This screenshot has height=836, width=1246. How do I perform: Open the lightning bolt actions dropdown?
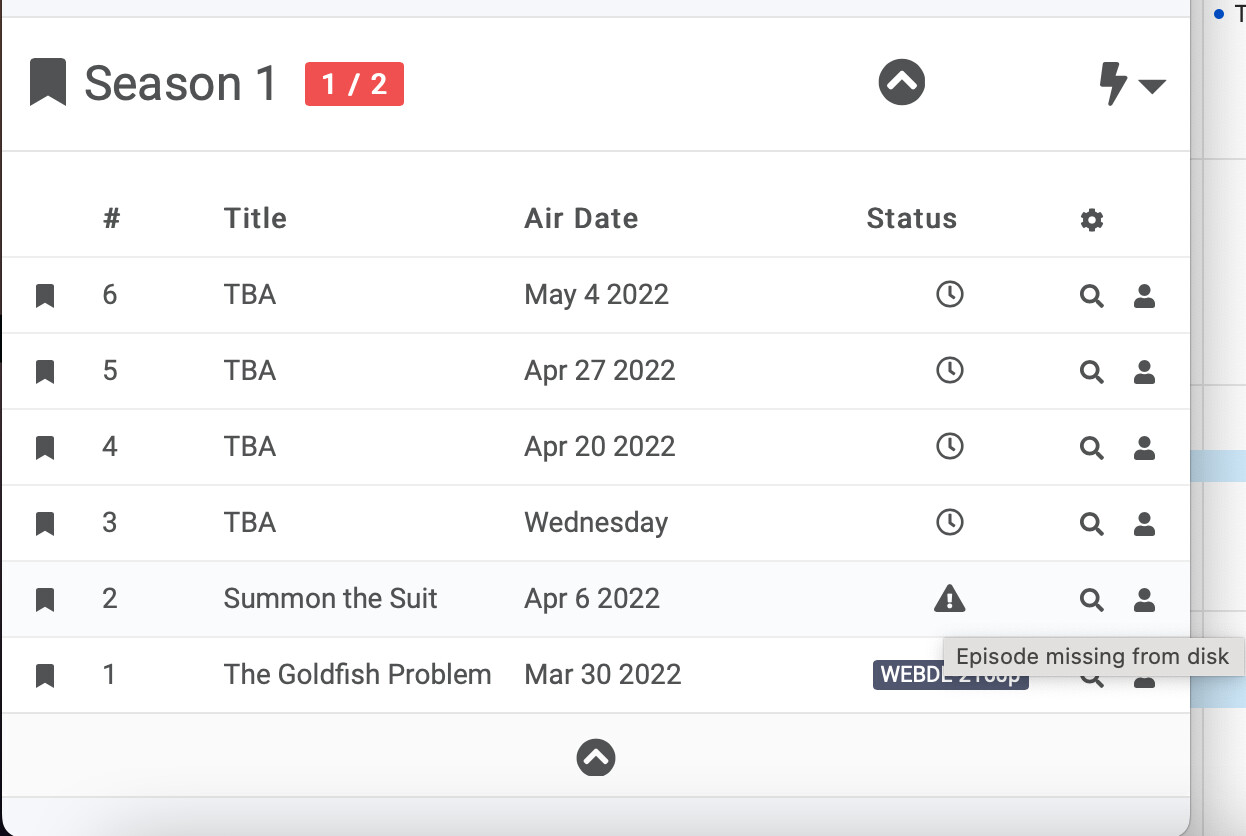1131,84
